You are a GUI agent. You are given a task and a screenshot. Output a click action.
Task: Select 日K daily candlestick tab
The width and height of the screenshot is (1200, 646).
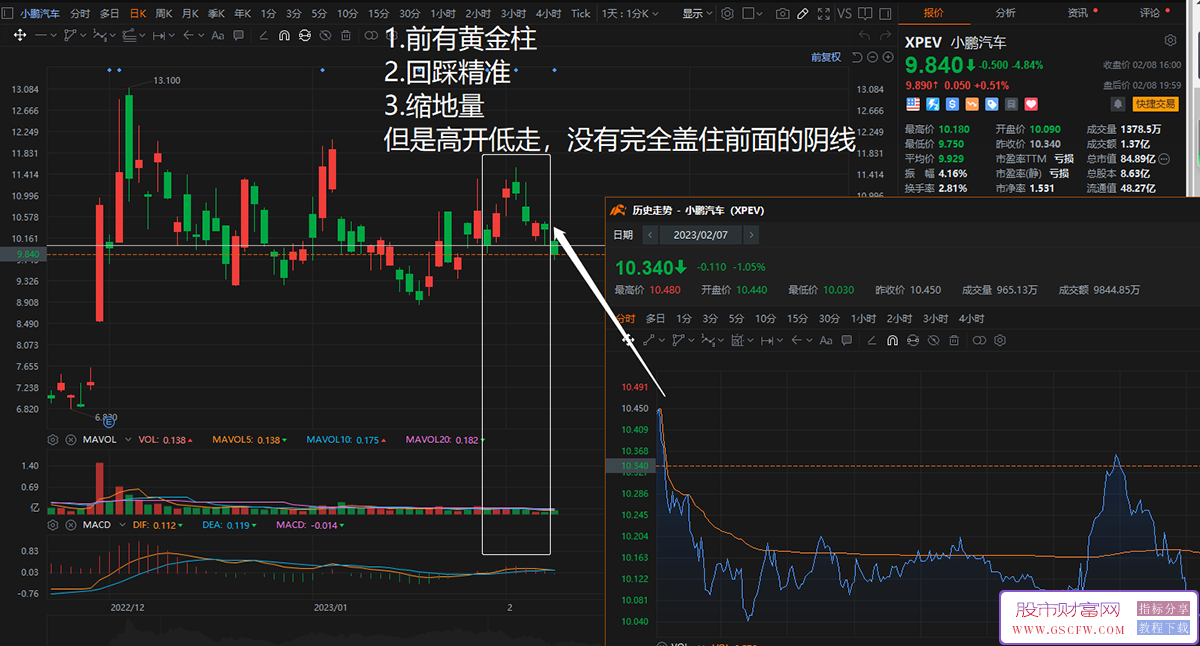click(x=137, y=14)
